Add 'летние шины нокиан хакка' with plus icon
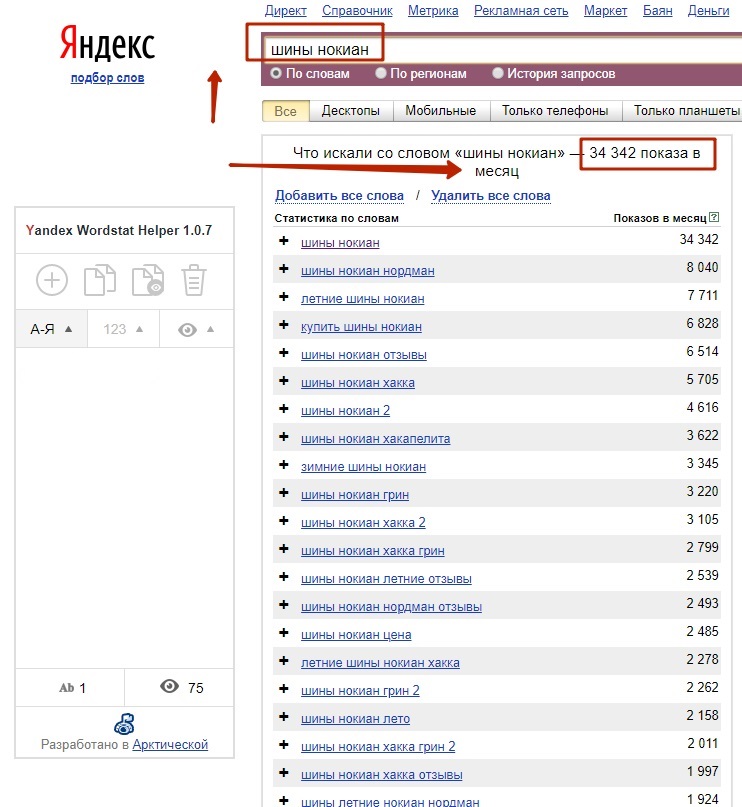Screen dimensions: 742x807 [x=284, y=661]
